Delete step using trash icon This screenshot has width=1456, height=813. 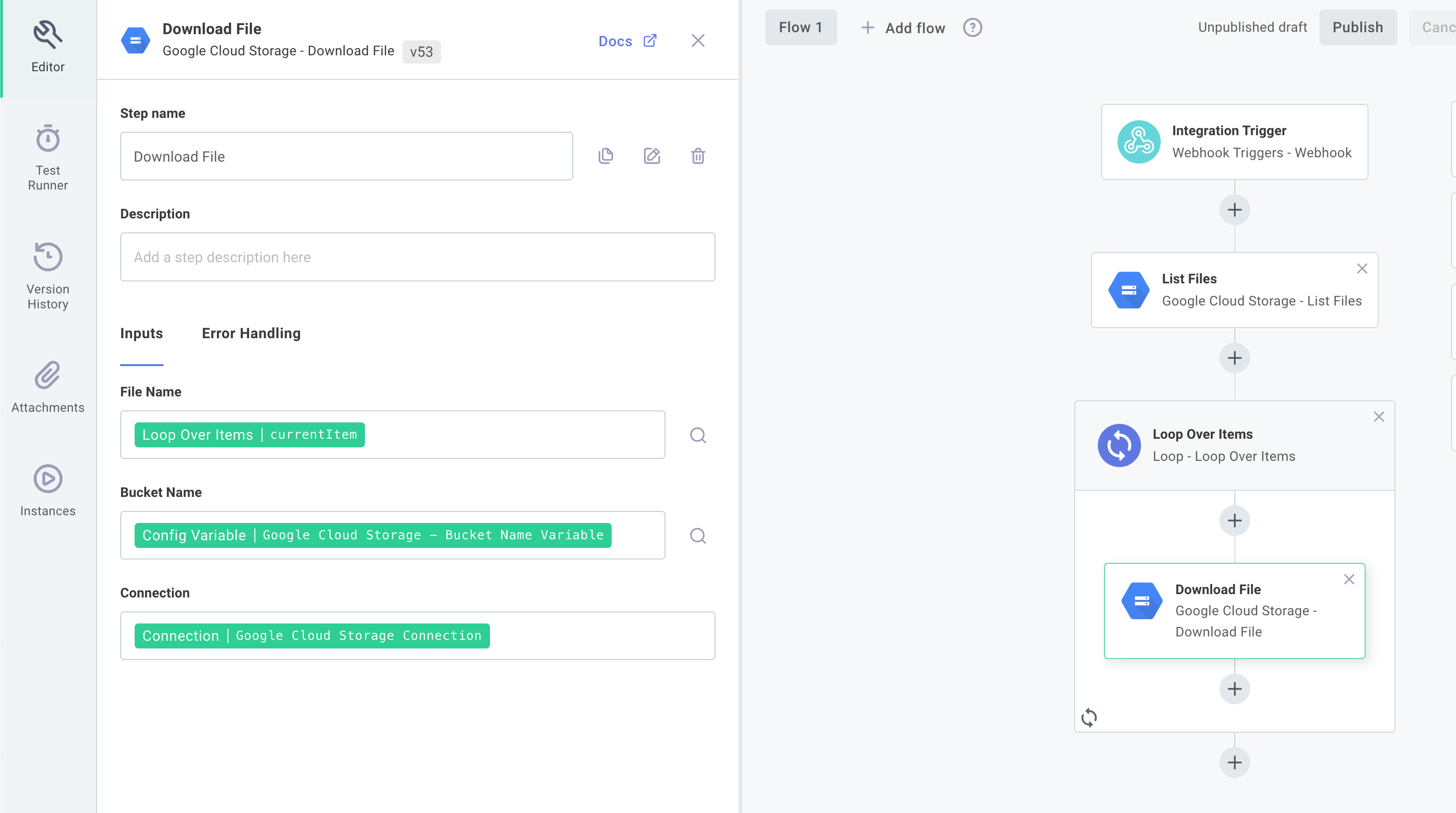pyautogui.click(x=698, y=156)
